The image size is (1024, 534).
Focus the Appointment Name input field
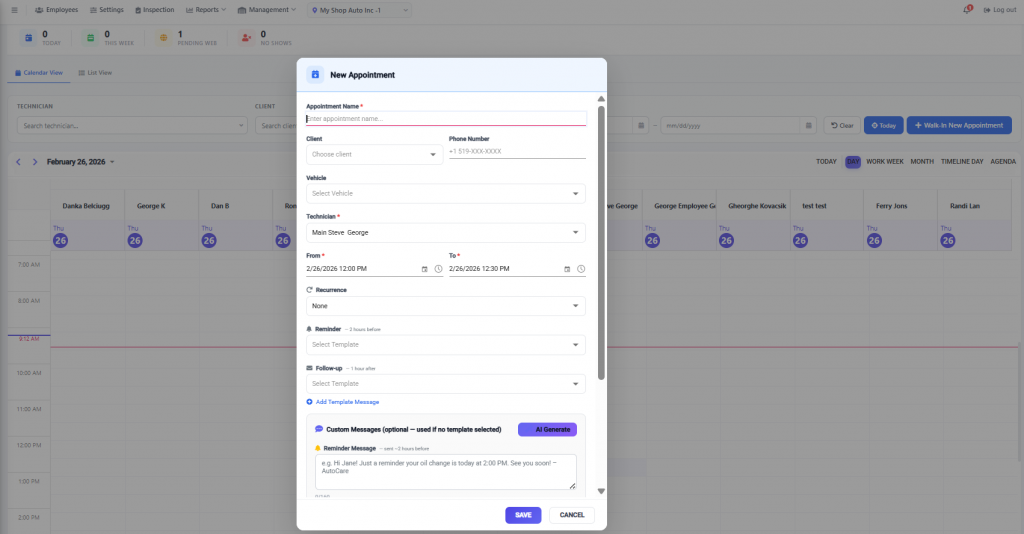(x=446, y=119)
